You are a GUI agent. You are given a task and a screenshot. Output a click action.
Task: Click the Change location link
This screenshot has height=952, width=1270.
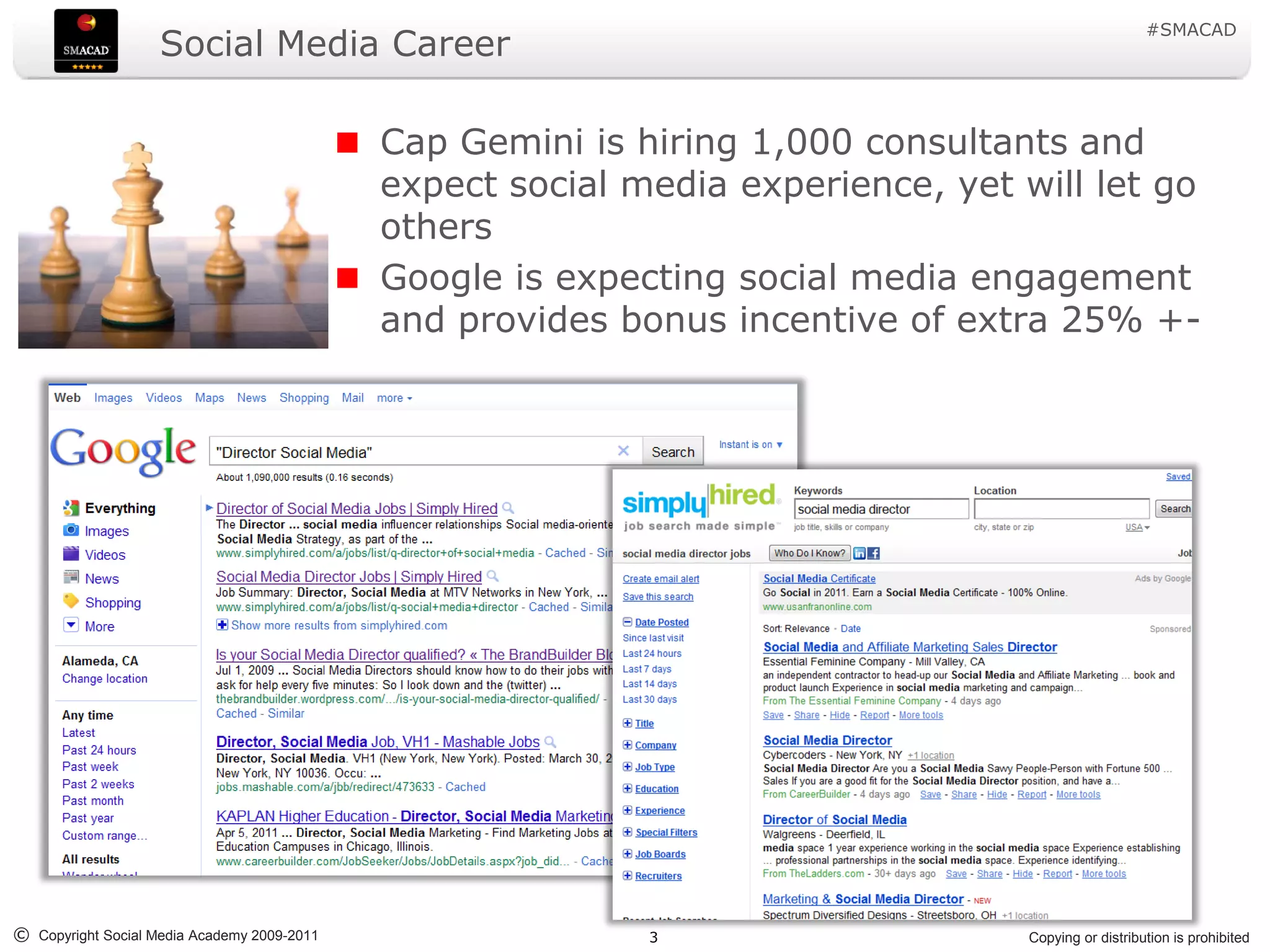(105, 678)
